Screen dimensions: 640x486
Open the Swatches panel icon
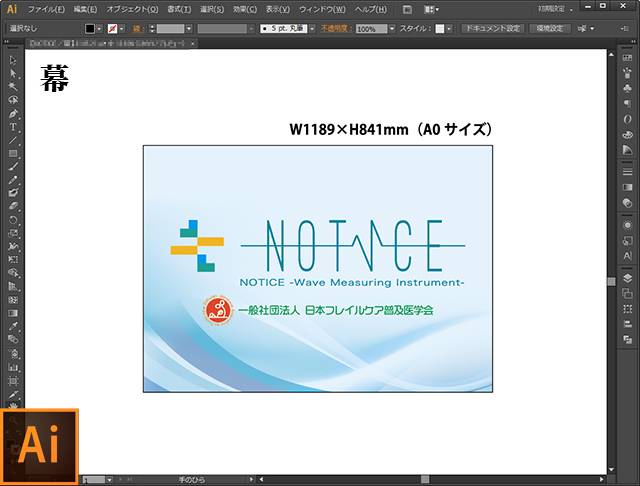(x=627, y=58)
